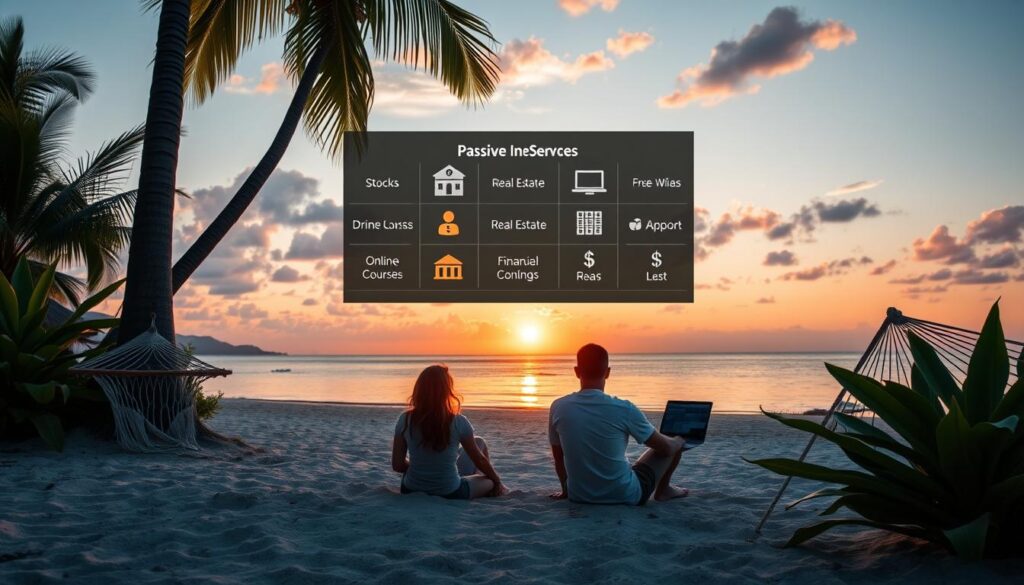Select the Financial Conings item

pyautogui.click(x=517, y=268)
